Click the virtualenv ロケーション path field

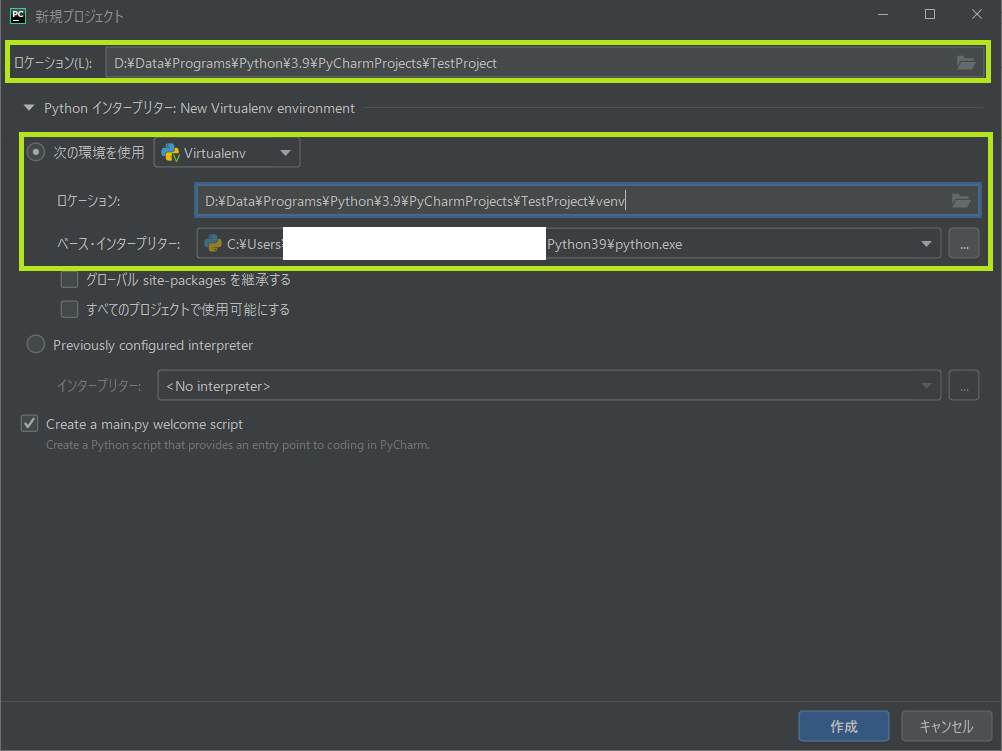pos(587,201)
